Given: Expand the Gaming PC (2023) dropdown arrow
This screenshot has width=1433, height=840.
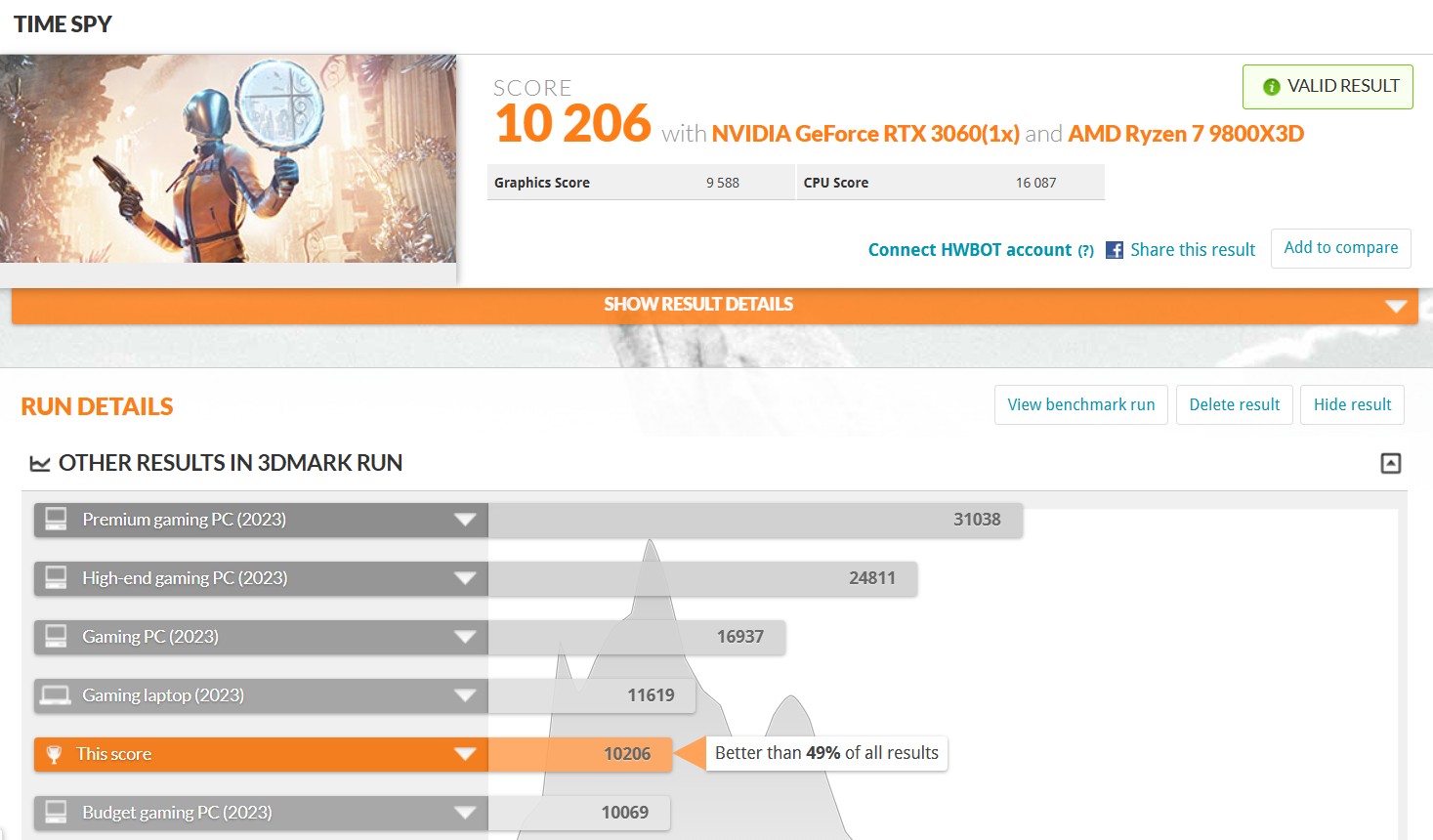Looking at the screenshot, I should 465,637.
